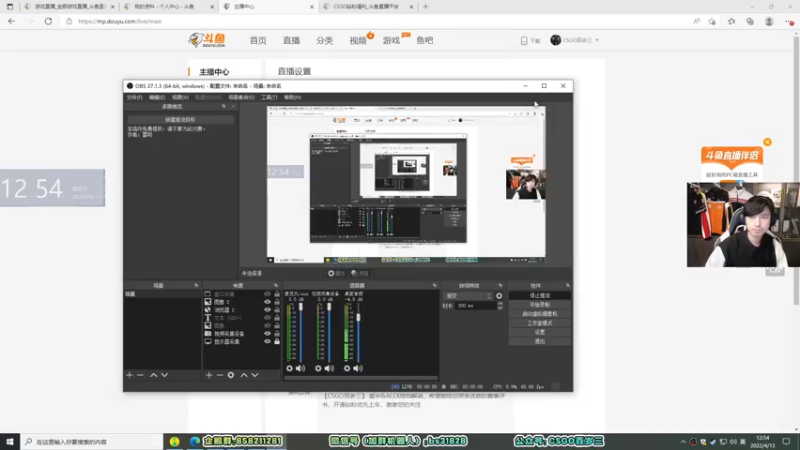
Task: Hide the 浏览器 2 source
Action: pos(267,310)
